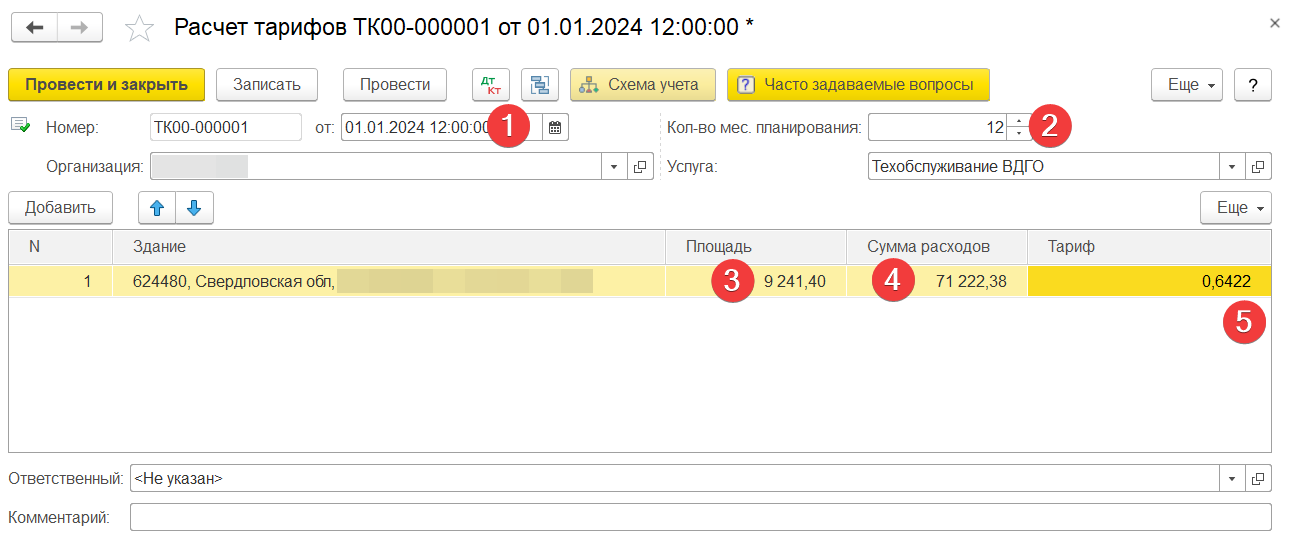Screen dimensions: 1290x539
Task: Close the document form with X
Action: tap(1274, 22)
